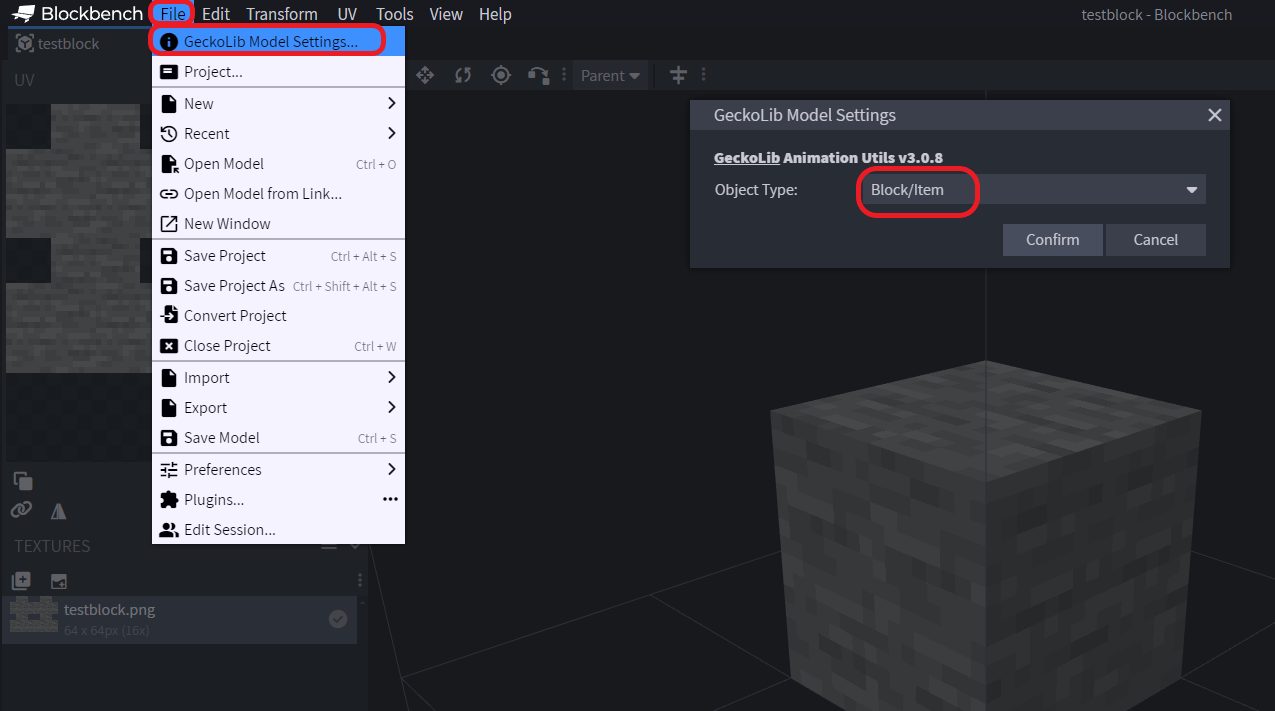
Task: Open the TEXTURES panel overflow menu dots
Action: click(x=359, y=579)
